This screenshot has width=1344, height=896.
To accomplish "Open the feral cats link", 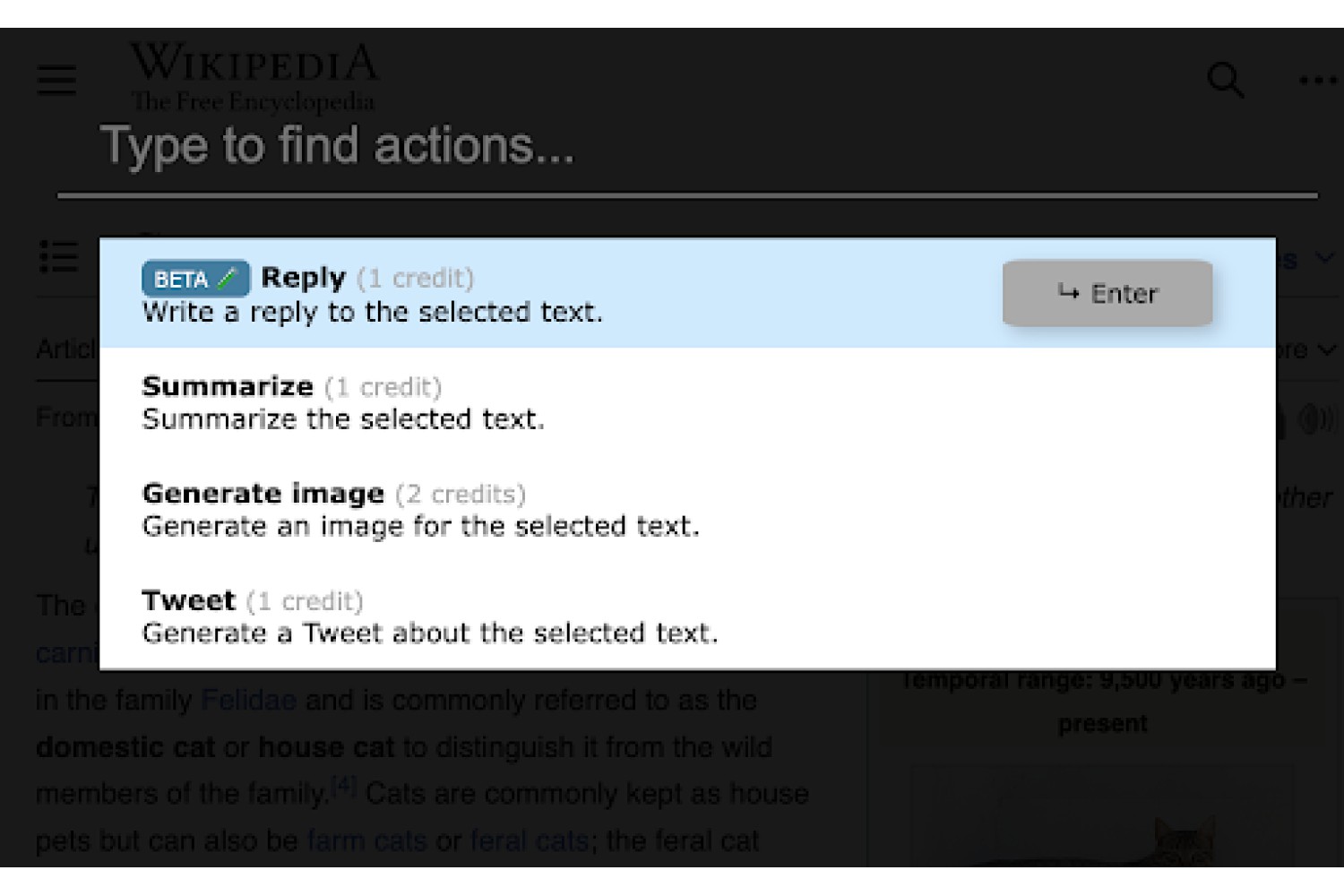I will click(x=529, y=840).
